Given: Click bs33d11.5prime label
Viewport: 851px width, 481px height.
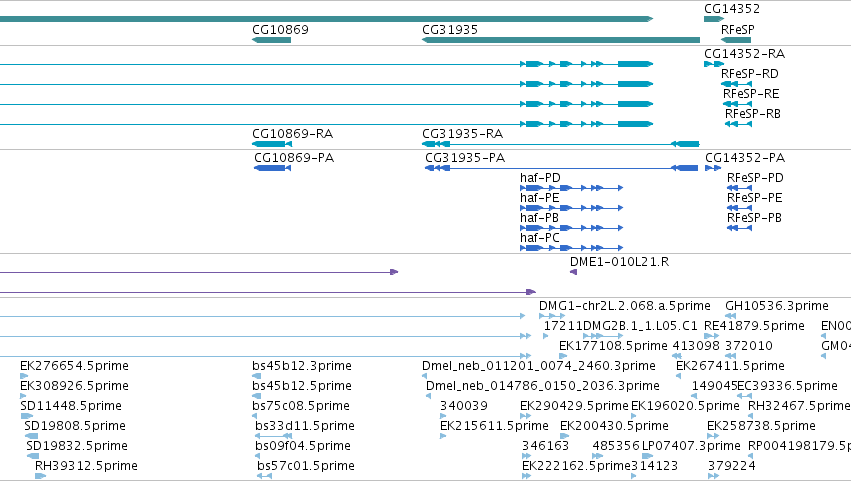Looking at the screenshot, I should tap(304, 426).
